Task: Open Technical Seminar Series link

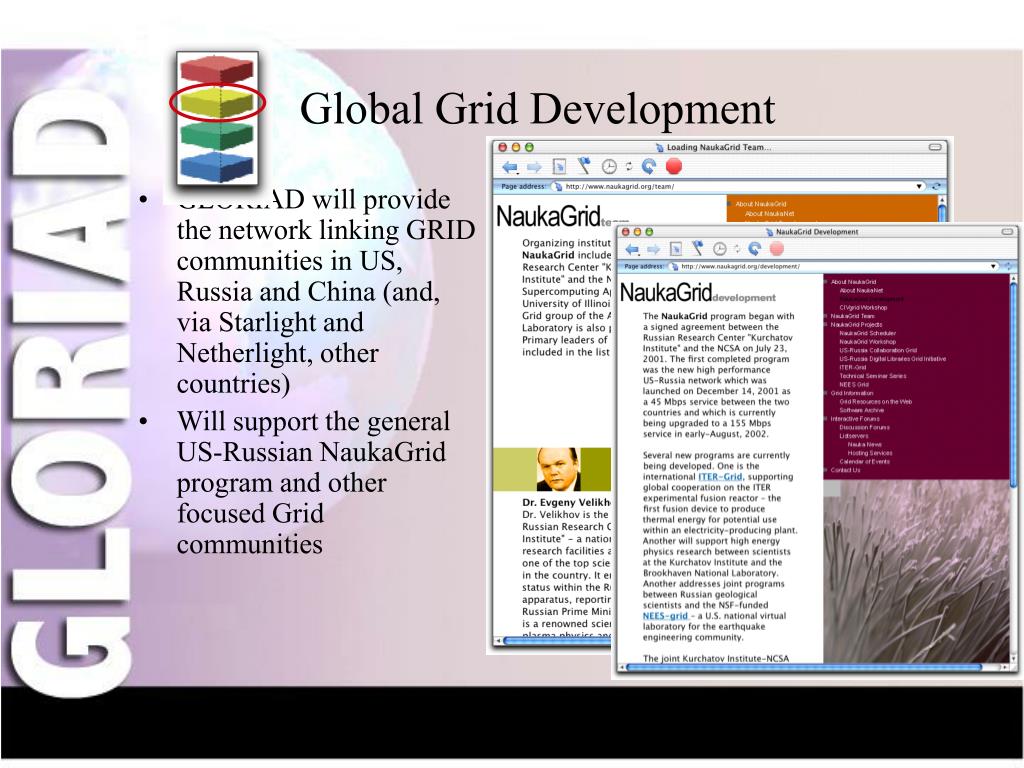Action: 872,376
